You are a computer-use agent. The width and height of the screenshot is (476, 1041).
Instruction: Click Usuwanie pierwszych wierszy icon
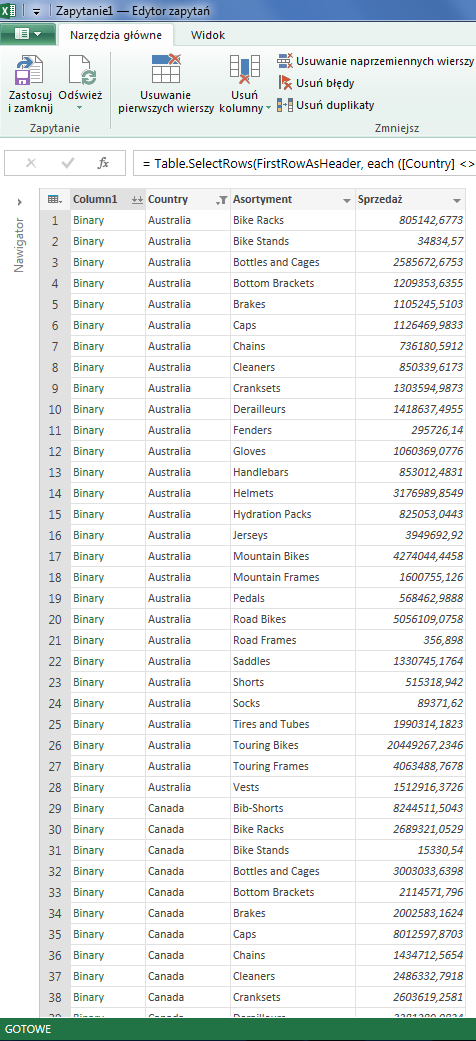166,68
